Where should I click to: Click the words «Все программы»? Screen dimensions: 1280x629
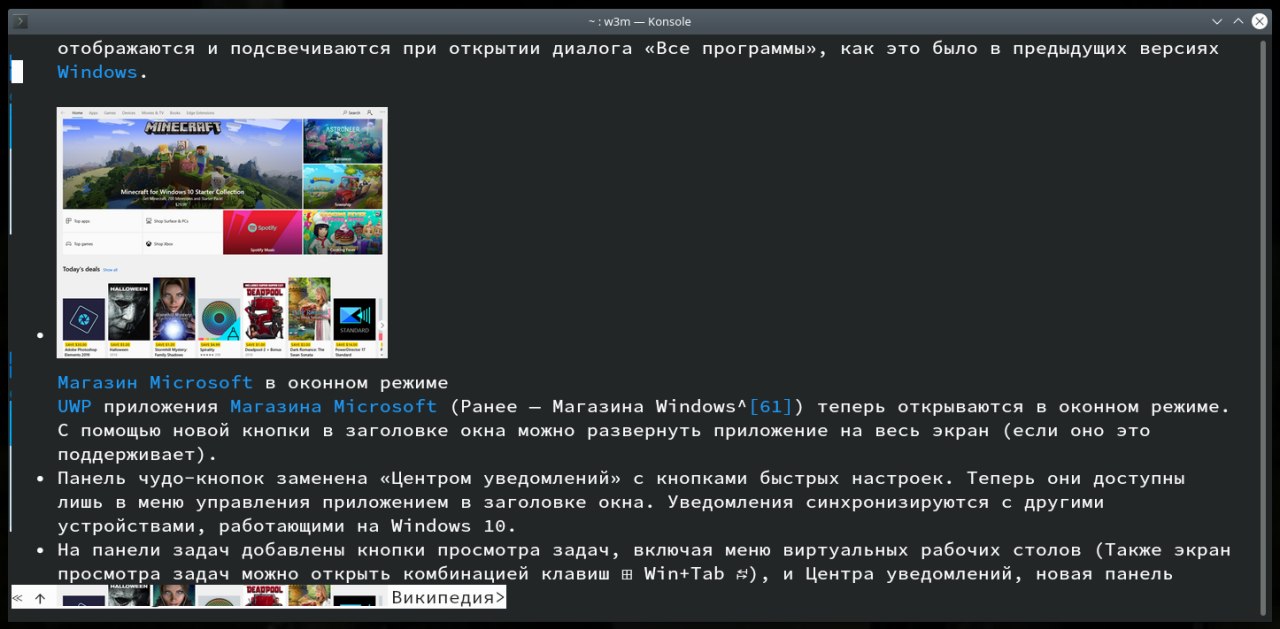[x=732, y=48]
